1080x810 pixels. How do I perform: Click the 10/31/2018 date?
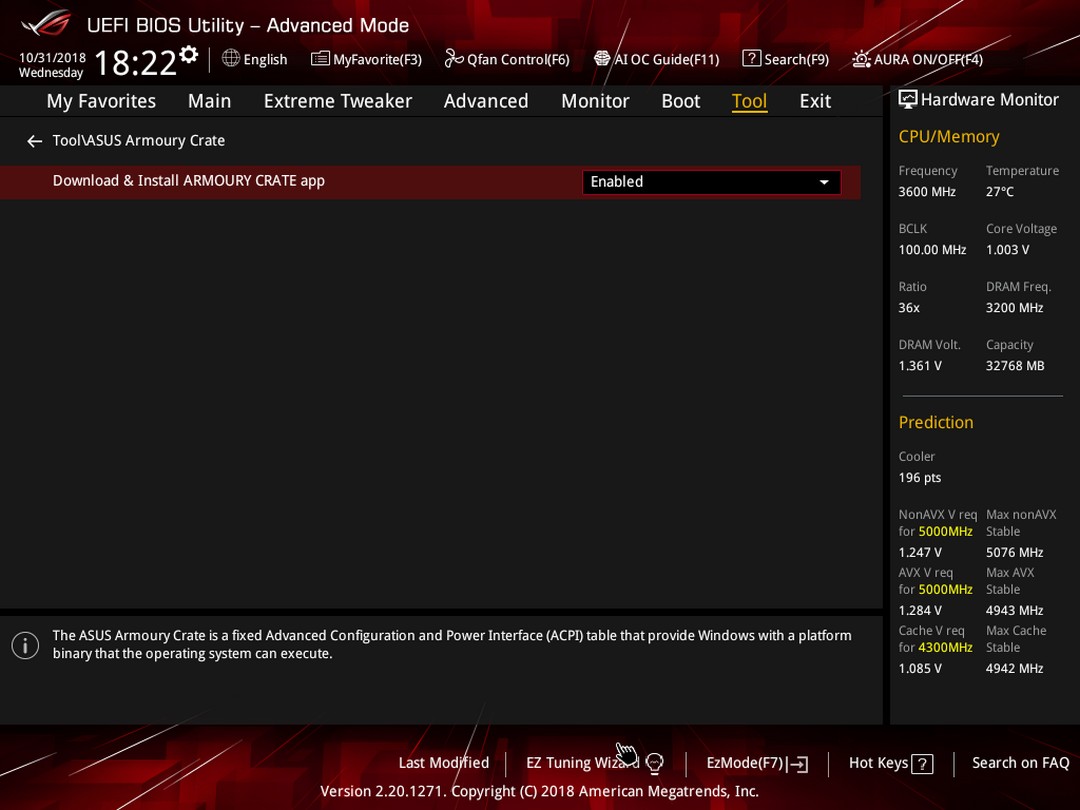coord(52,58)
